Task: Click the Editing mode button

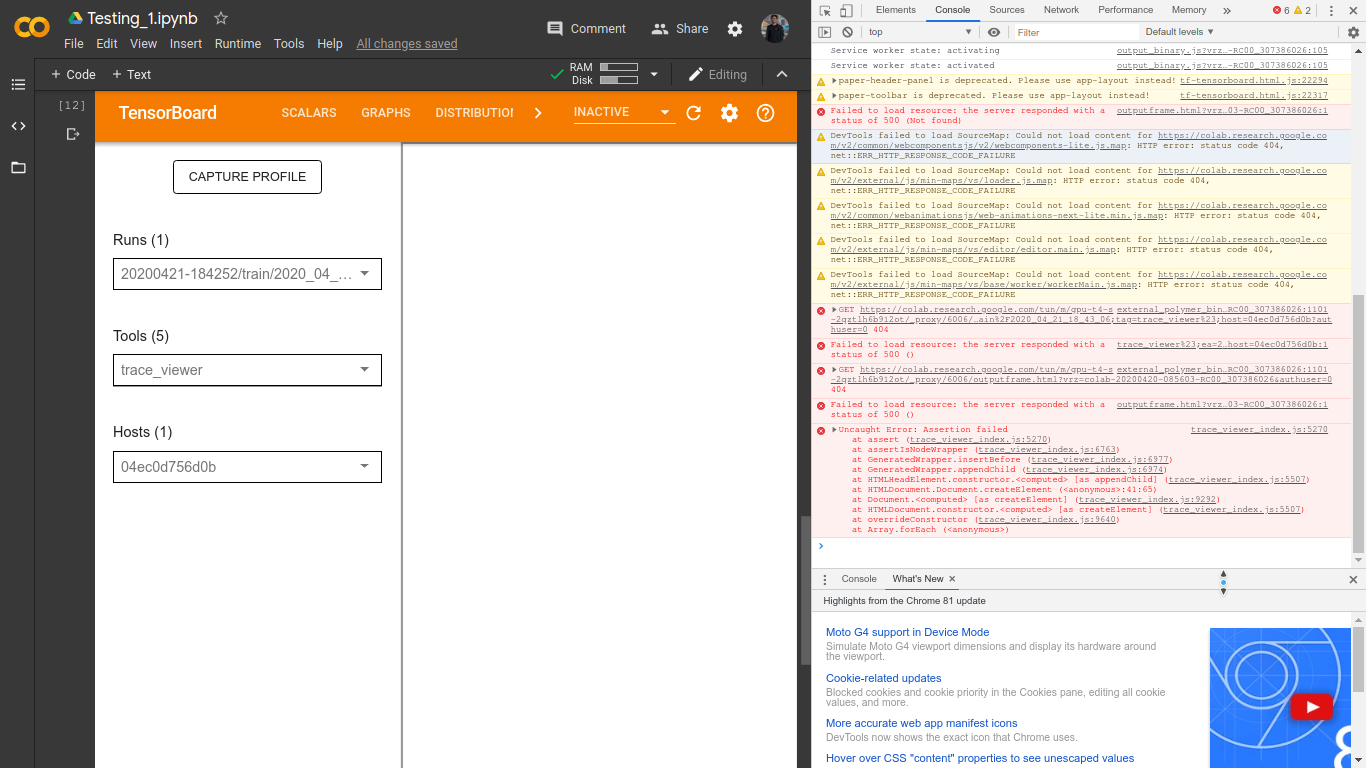Action: (717, 74)
